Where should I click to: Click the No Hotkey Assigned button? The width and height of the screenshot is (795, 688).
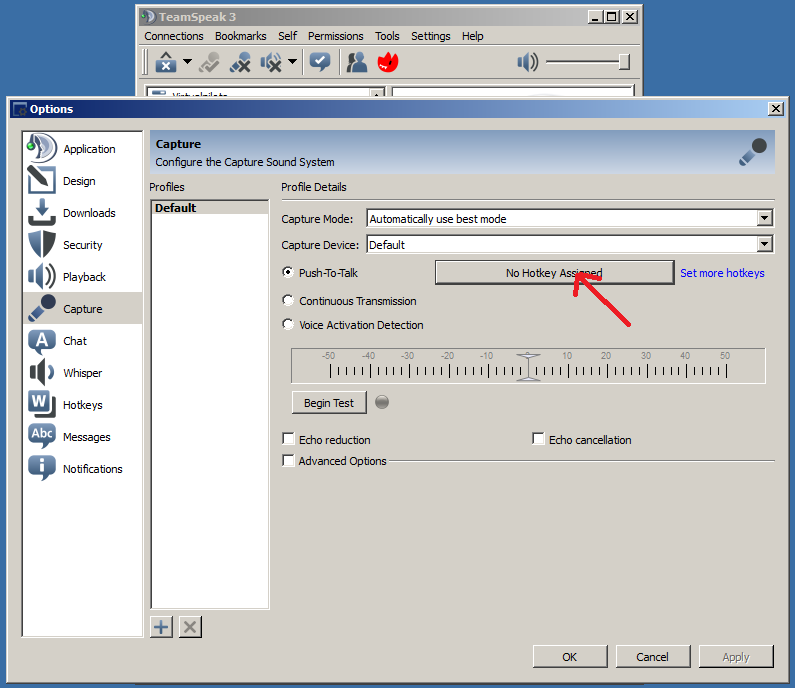click(554, 273)
